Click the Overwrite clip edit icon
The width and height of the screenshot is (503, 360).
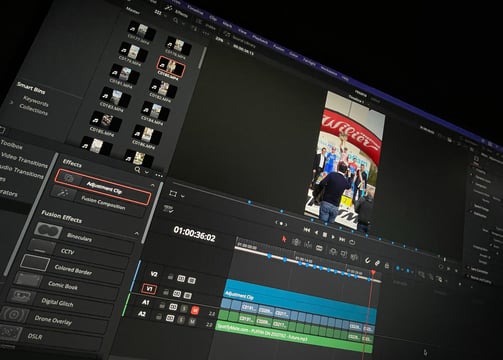(343, 254)
